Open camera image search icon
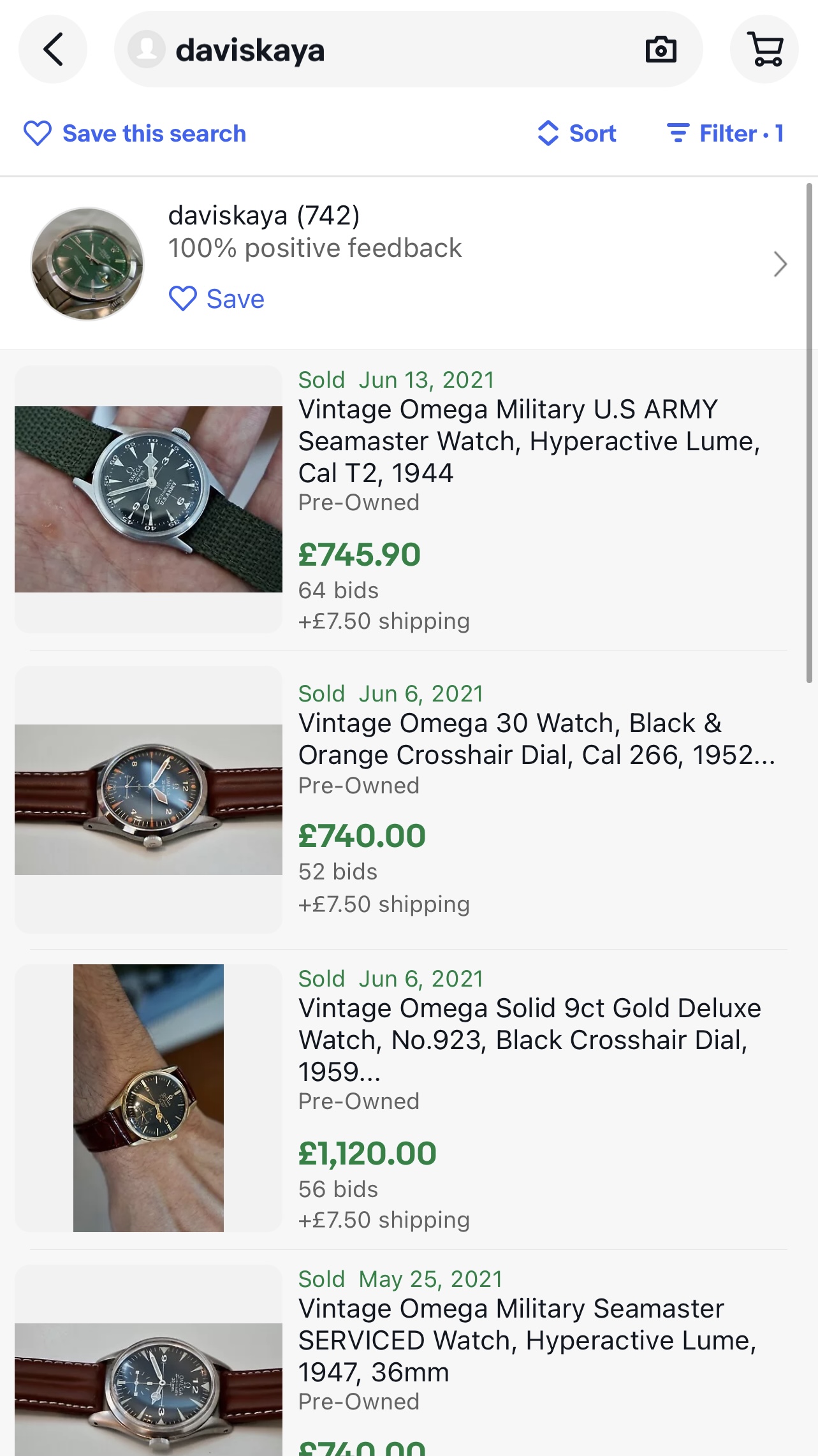 click(x=661, y=50)
